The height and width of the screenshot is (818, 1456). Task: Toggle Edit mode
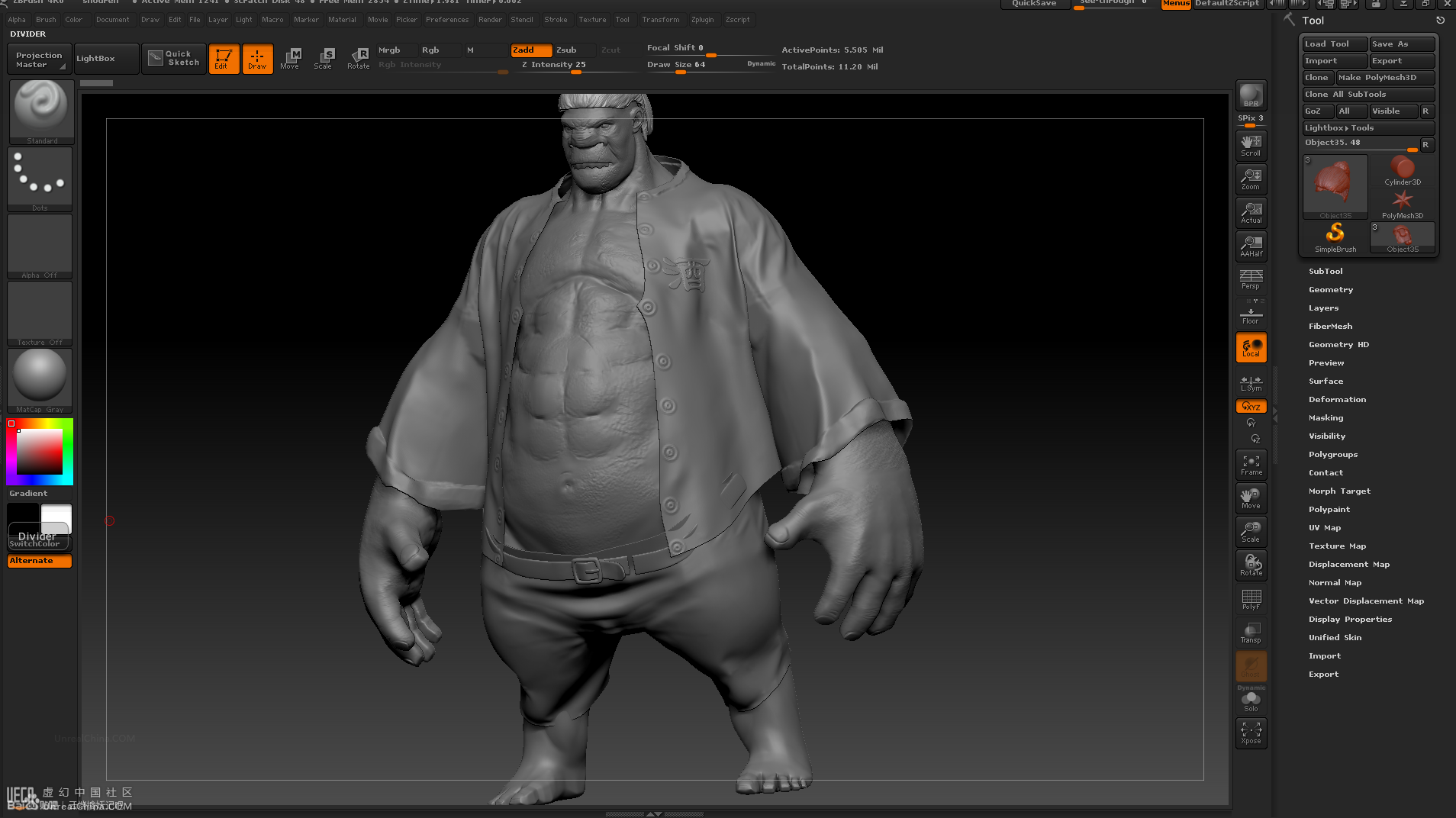tap(224, 59)
